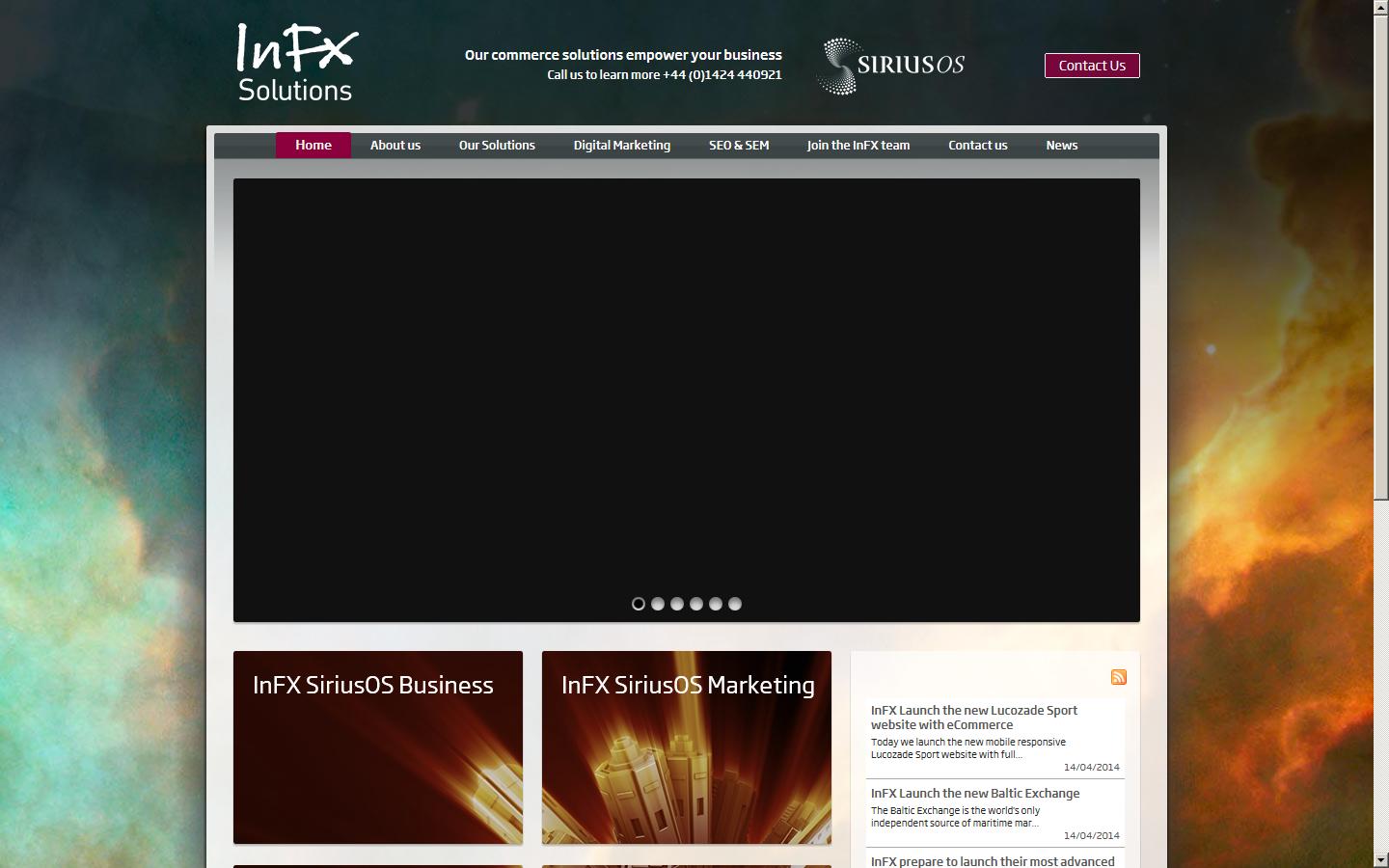Screen dimensions: 1389x868
Task: Click the InFX SiriusOS Business banner
Action: pyautogui.click(x=378, y=747)
